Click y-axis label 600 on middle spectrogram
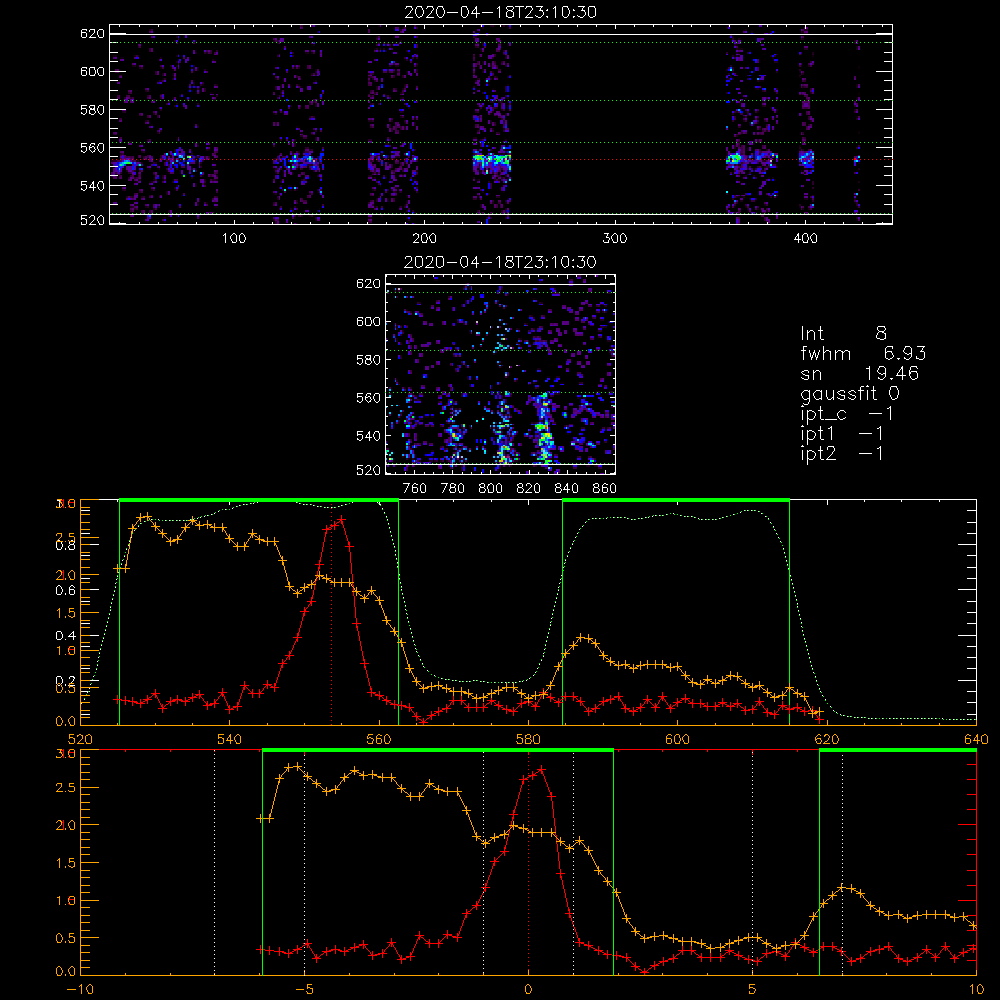 [369, 321]
